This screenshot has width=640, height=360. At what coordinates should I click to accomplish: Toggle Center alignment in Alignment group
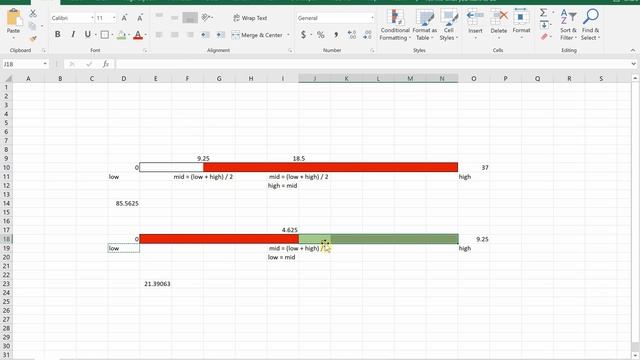click(175, 35)
